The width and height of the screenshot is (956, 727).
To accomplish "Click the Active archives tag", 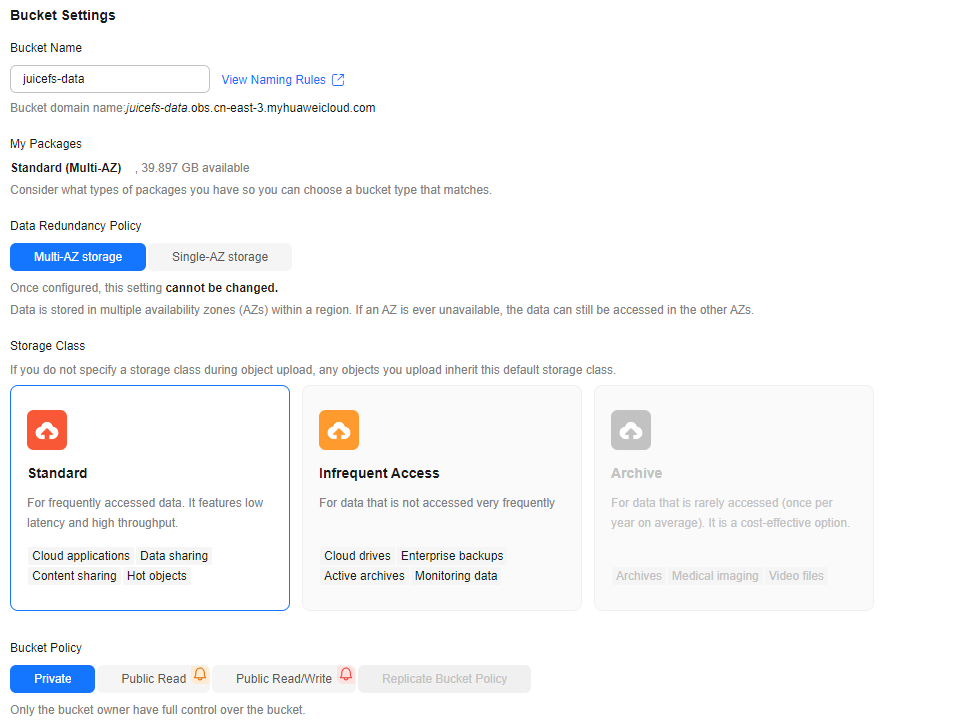I will 364,576.
